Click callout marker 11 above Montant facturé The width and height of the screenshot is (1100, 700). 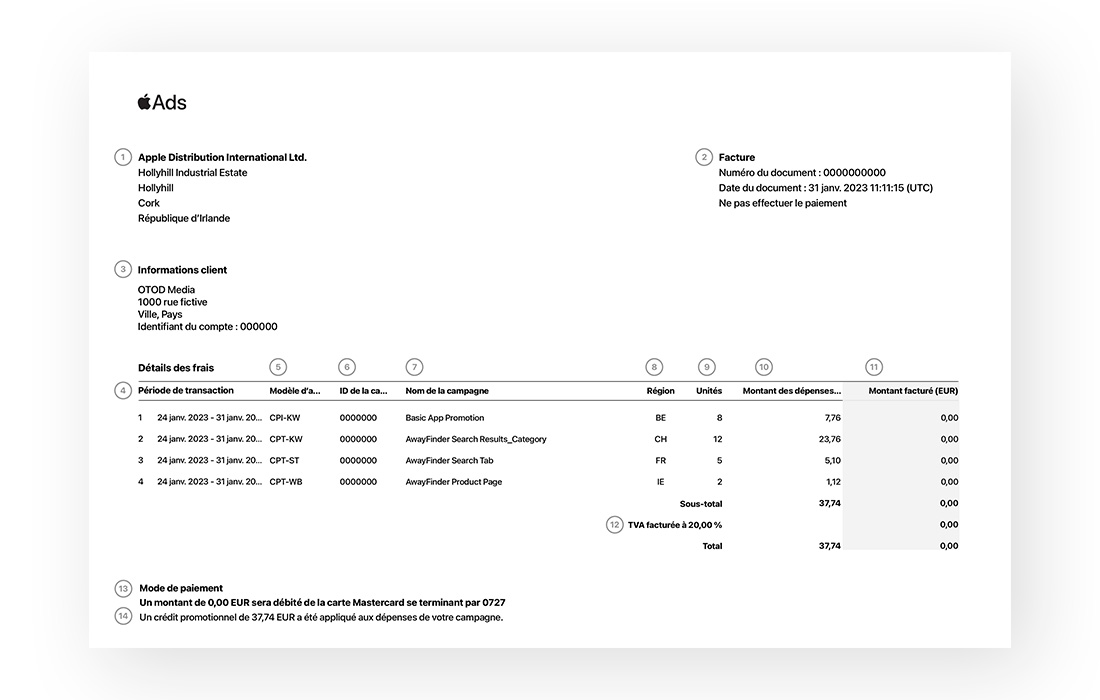click(x=874, y=367)
